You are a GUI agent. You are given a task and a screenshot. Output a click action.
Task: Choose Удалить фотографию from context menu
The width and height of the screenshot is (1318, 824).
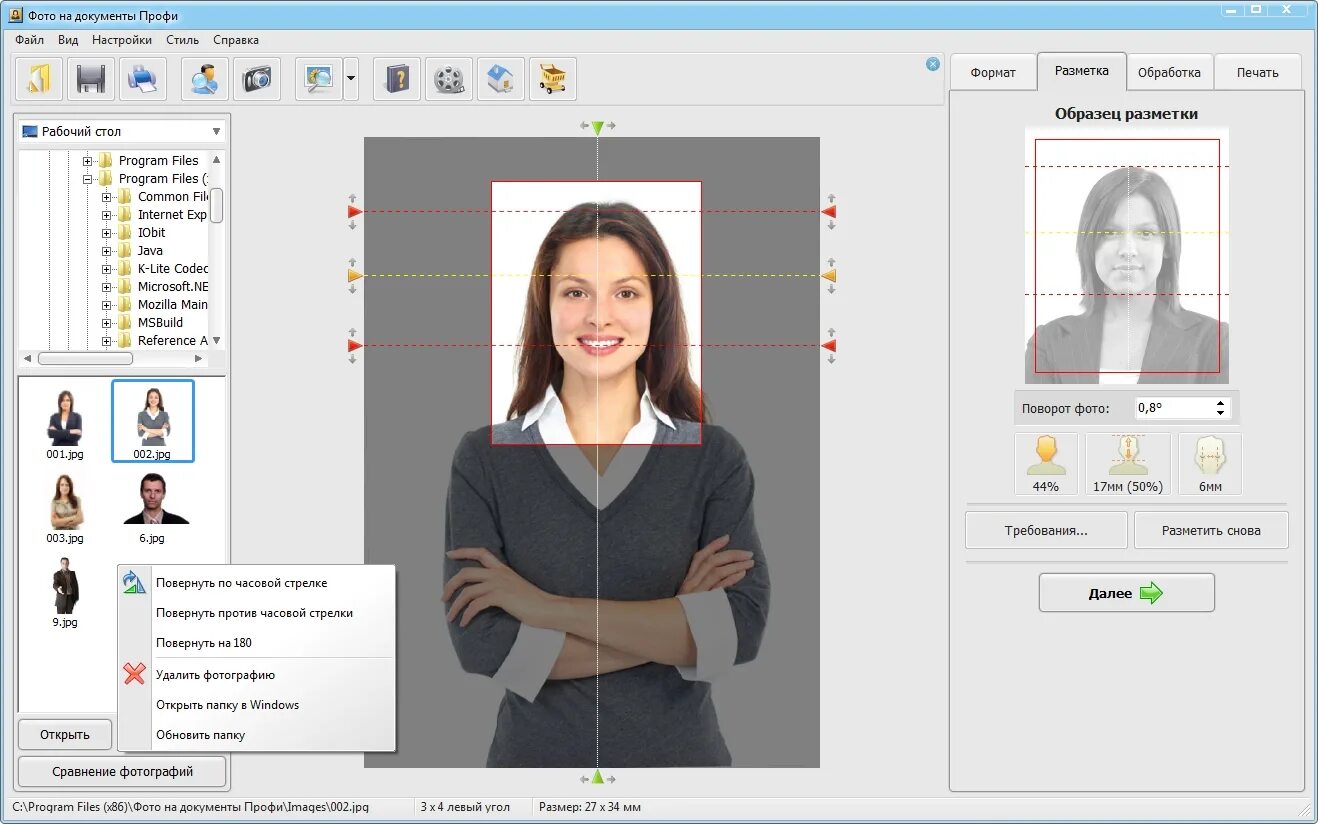pos(257,675)
